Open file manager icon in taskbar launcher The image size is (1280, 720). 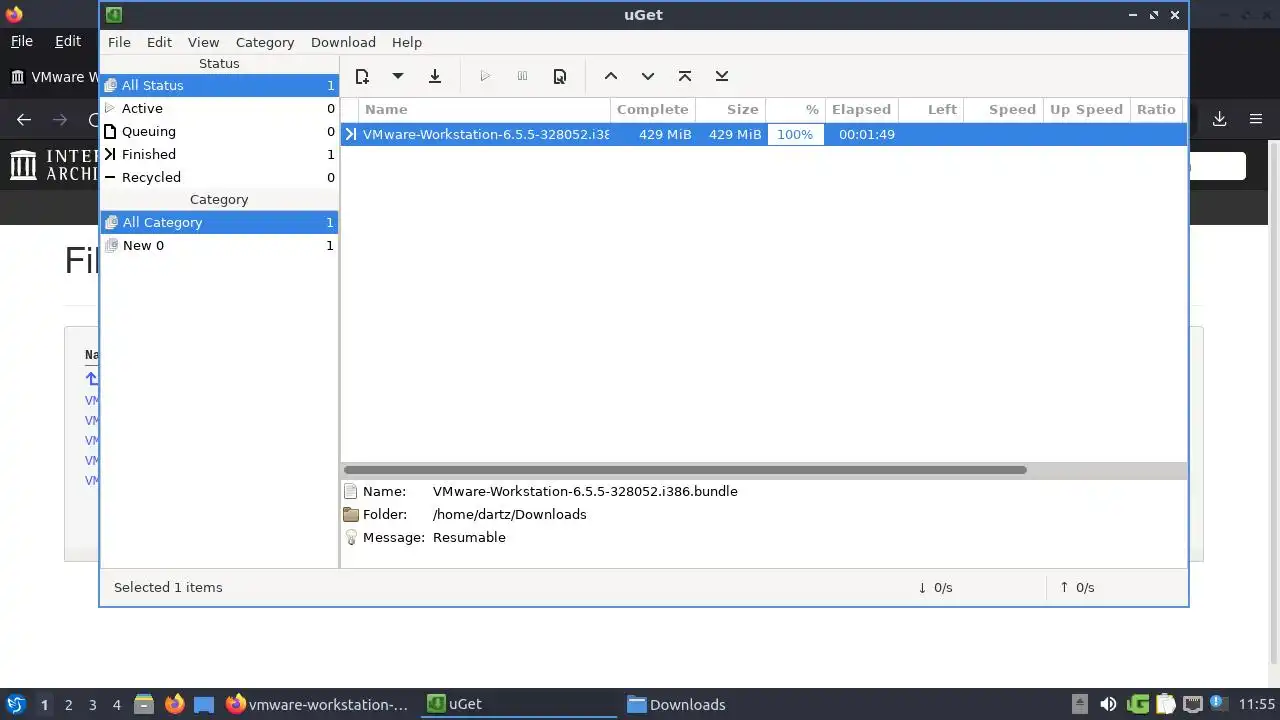[143, 704]
